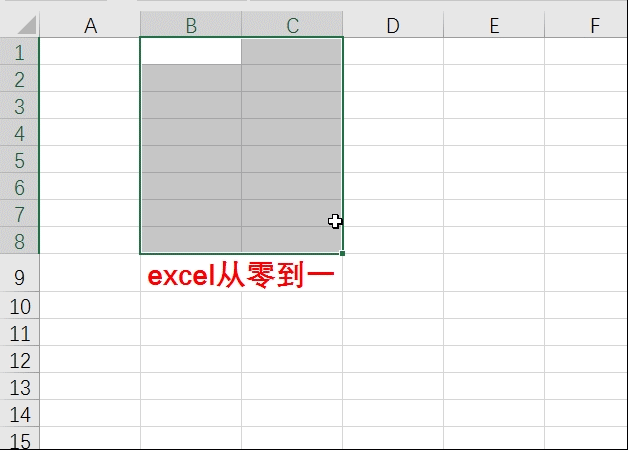Click the fill handle of the selection
This screenshot has height=450, width=628.
342,253
